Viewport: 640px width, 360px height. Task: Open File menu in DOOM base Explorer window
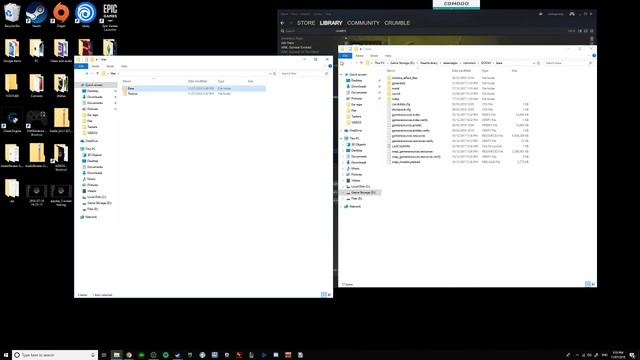tap(345, 56)
